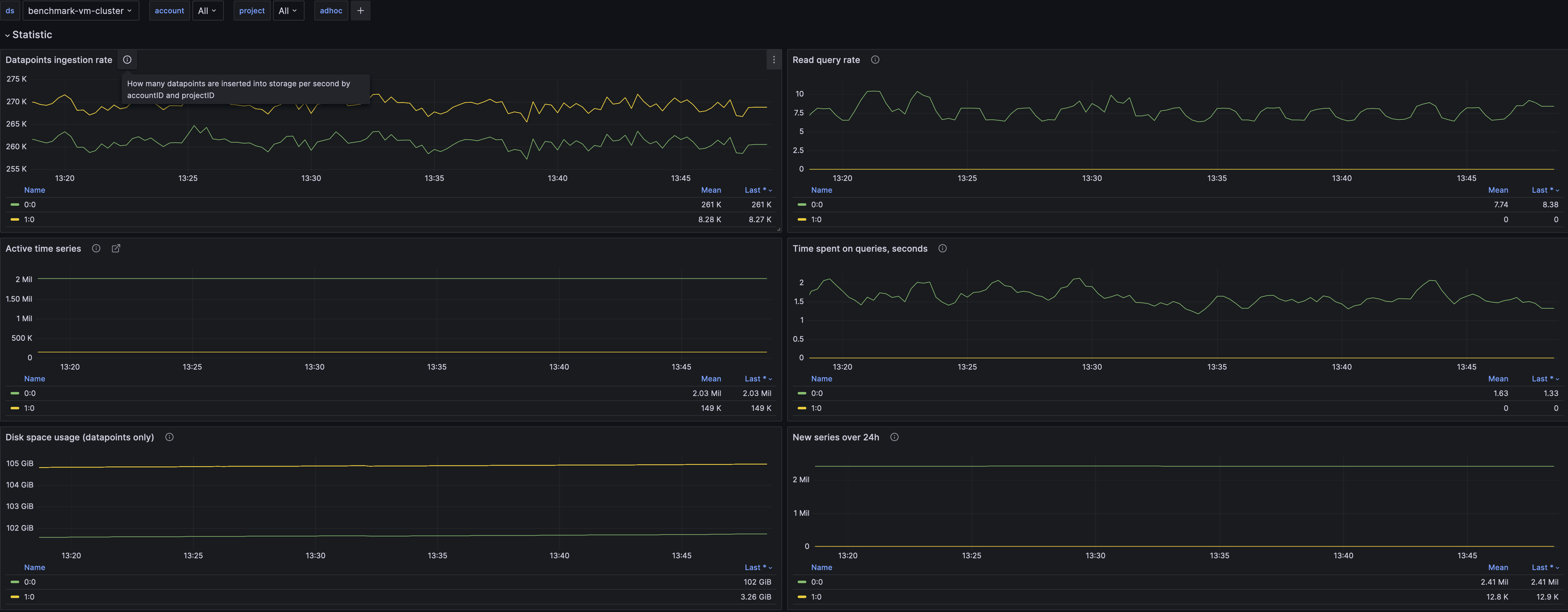Sort Datapoints ingestion legend by Mean
The width and height of the screenshot is (1568, 612).
click(710, 190)
